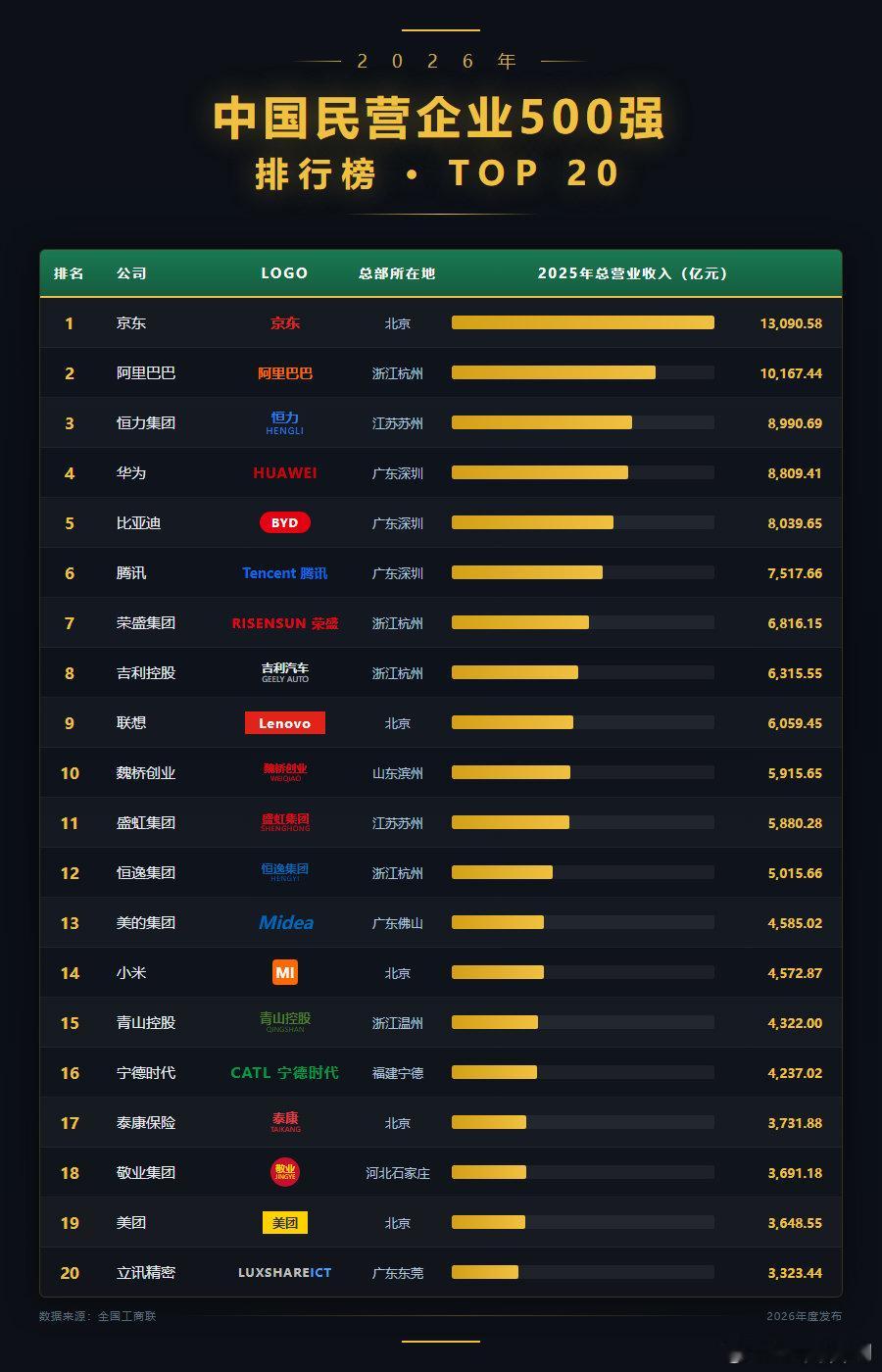Click the revenue figure 7,517.66

[x=795, y=573]
